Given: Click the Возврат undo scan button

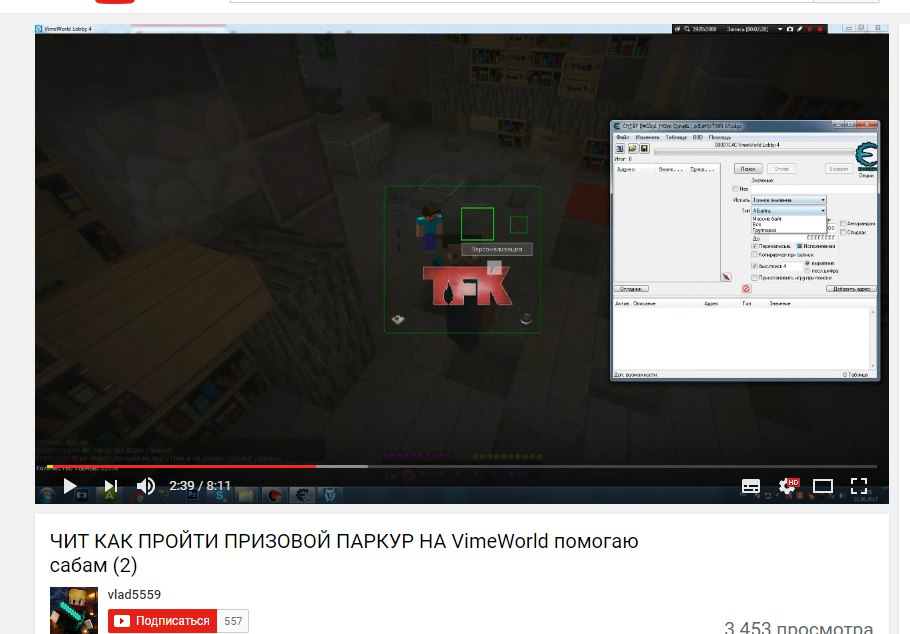Looking at the screenshot, I should [839, 169].
